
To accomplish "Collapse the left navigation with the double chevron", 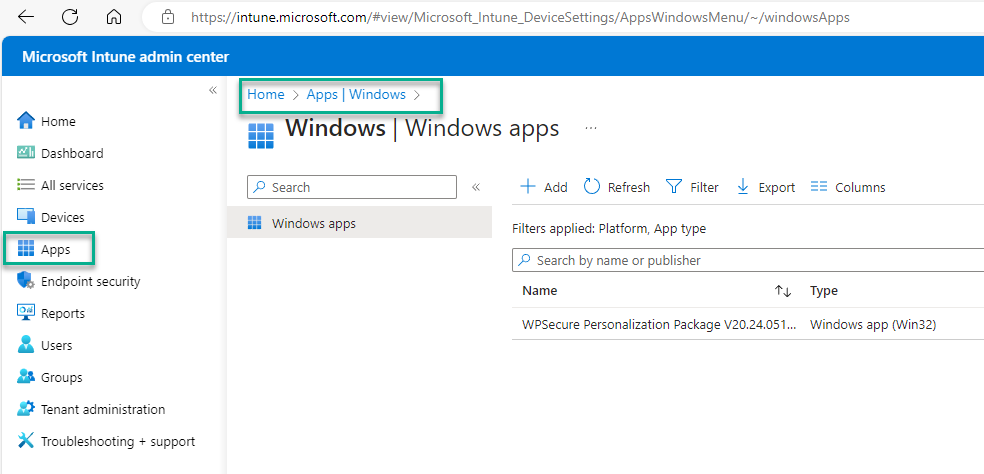I will coord(213,90).
